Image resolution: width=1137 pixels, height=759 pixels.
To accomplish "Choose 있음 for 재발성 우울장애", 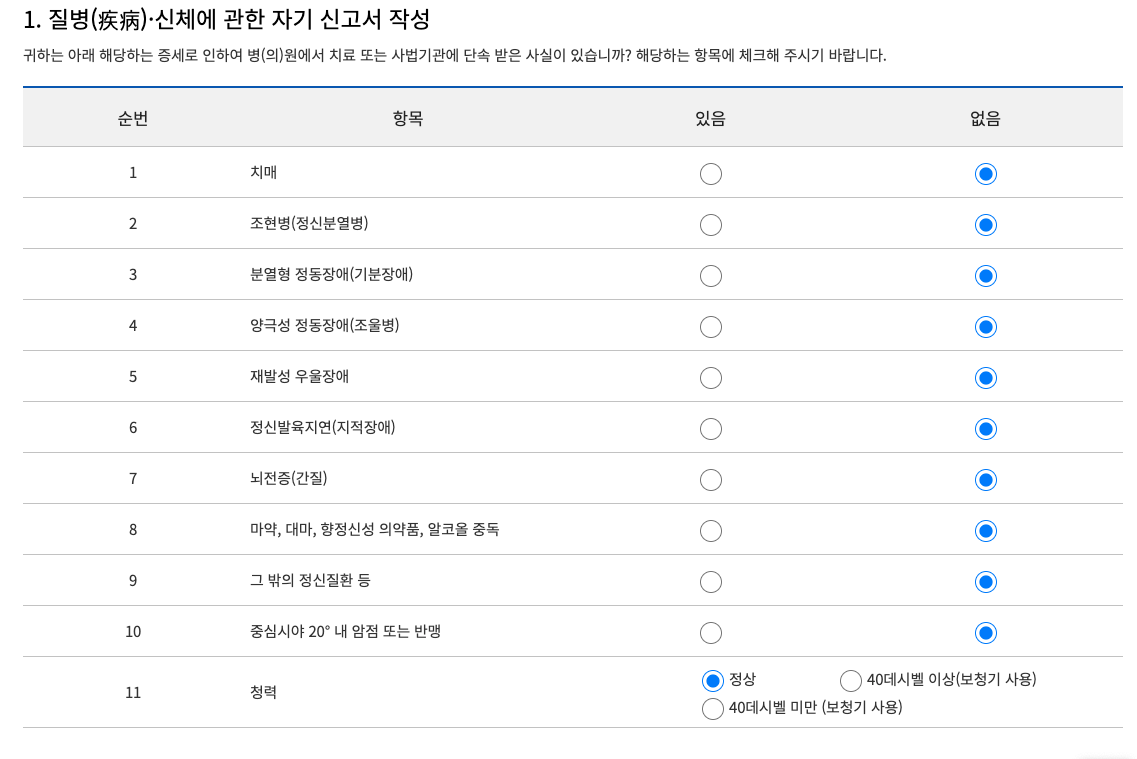I will 711,377.
